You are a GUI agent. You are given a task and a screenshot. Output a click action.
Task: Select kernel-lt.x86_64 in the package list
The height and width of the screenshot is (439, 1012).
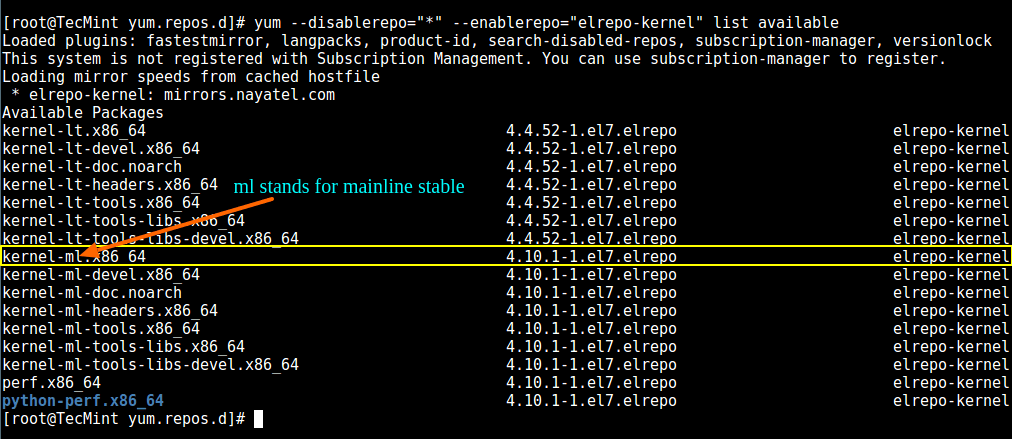(x=74, y=131)
